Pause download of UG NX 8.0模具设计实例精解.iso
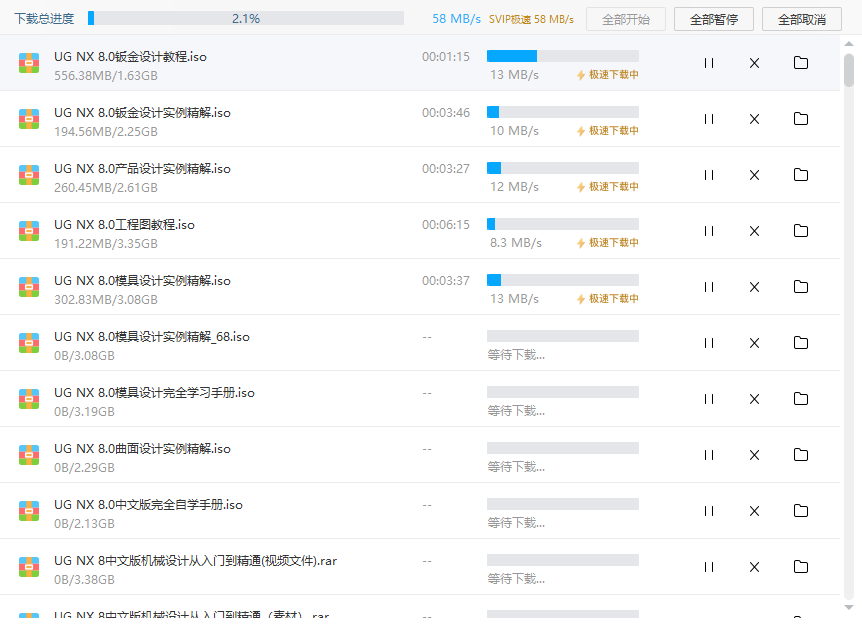This screenshot has height=626, width=862. coord(709,287)
